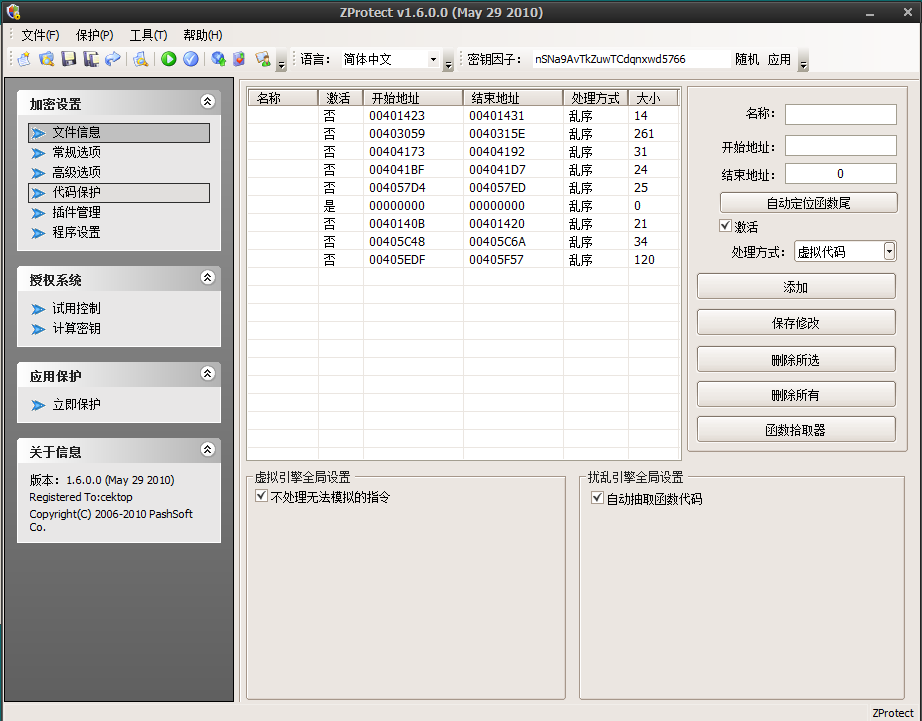
Task: Open a file using the first toolbar icon
Action: click(x=45, y=60)
